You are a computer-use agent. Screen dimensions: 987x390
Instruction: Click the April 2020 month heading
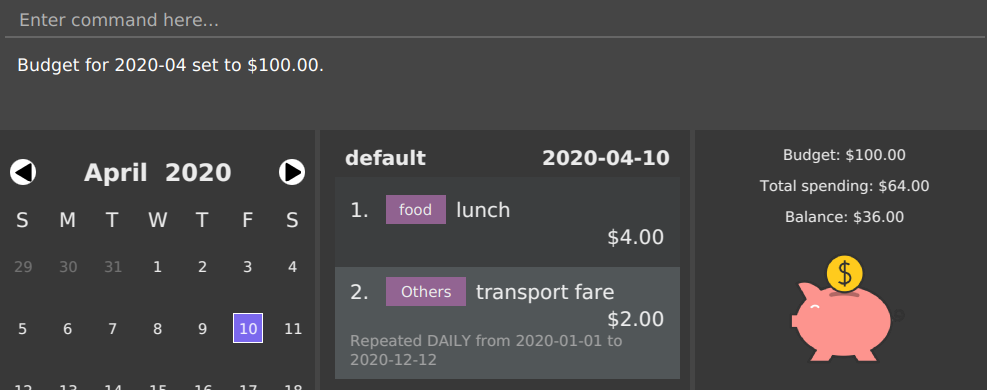point(157,172)
